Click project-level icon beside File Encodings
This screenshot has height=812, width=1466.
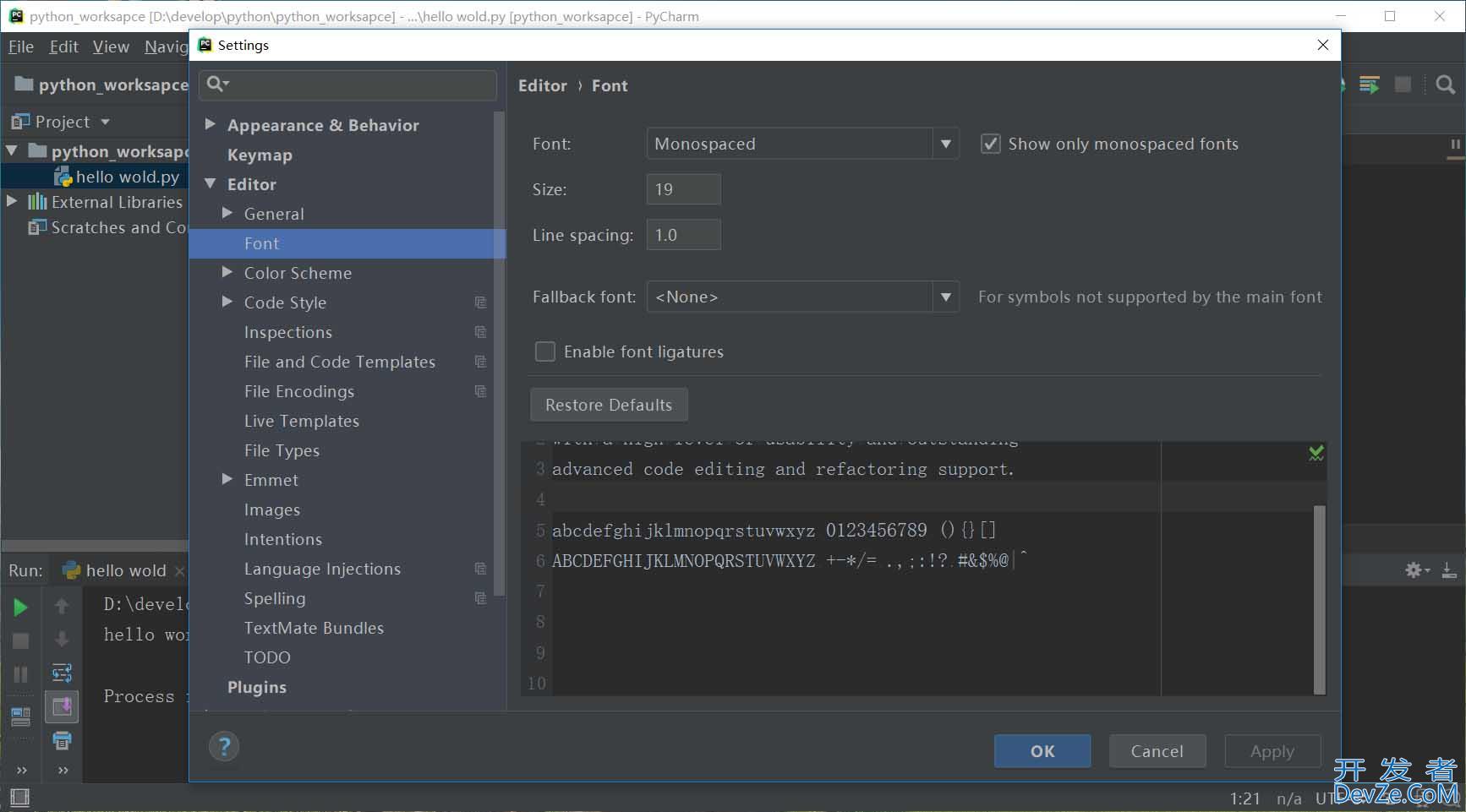click(x=480, y=391)
